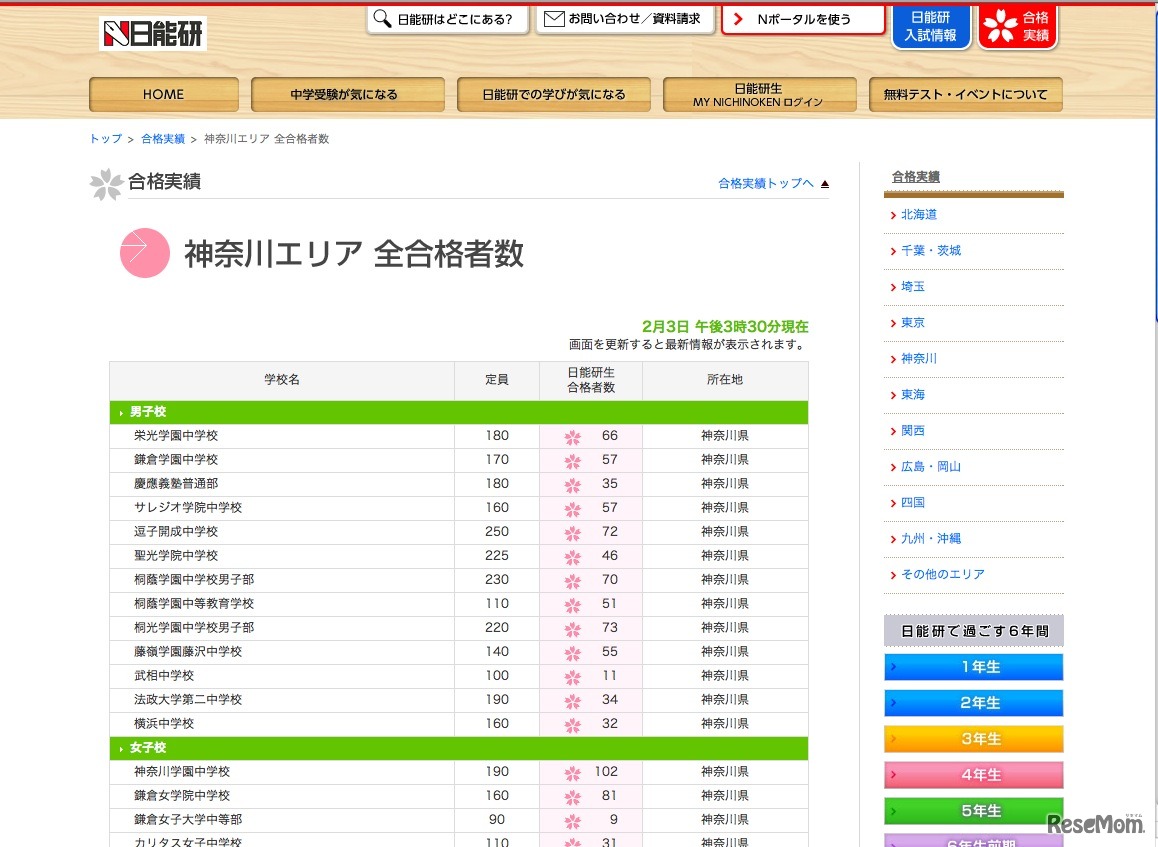Click the gray sakura icon beside 合格実績 heading
Image resolution: width=1158 pixels, height=847 pixels.
(x=106, y=184)
